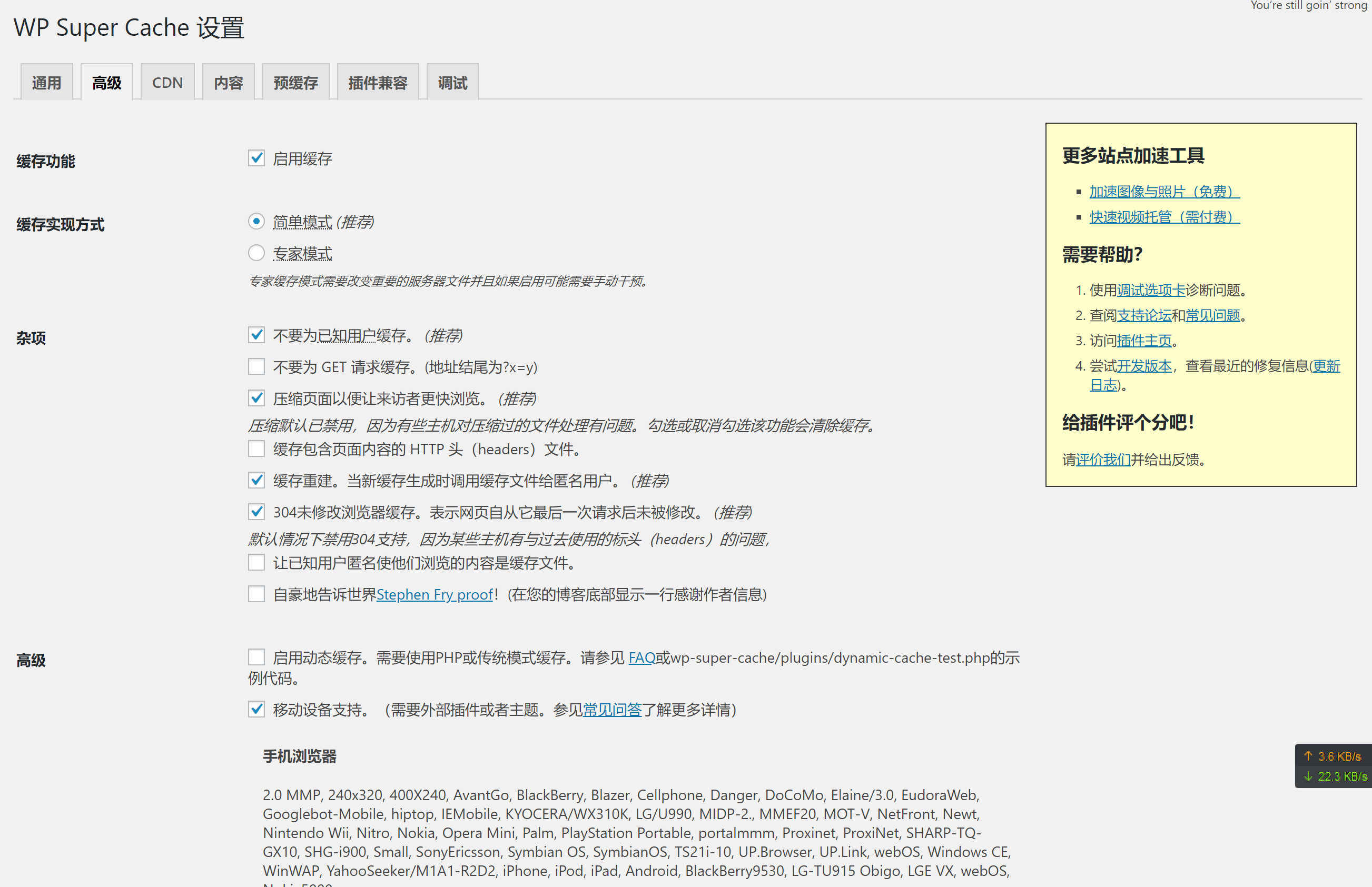The height and width of the screenshot is (887, 1372).
Task: Visit the 插件主页 link
Action: tap(1144, 341)
